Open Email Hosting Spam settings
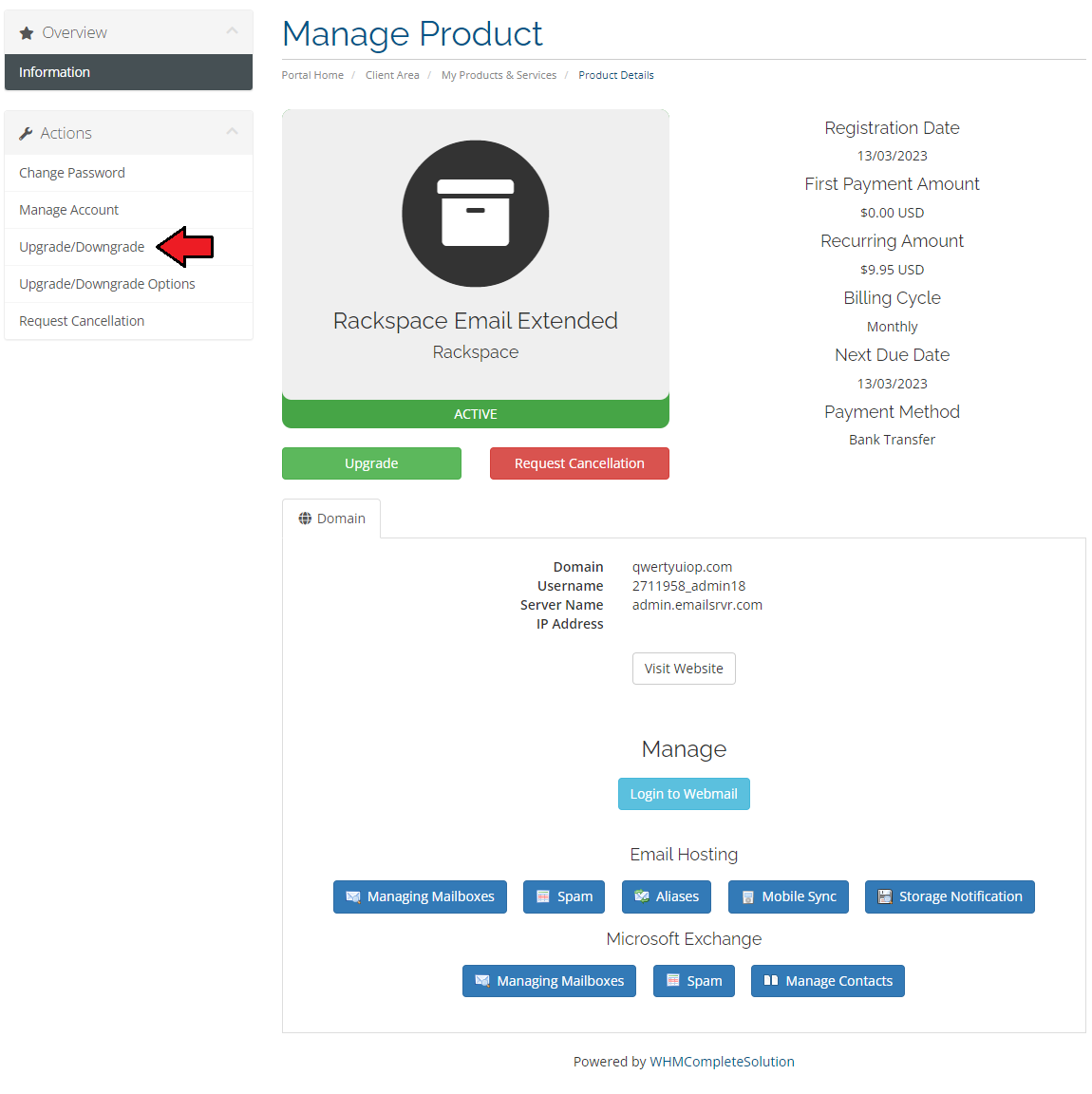This screenshot has height=1094, width=1092. (564, 896)
